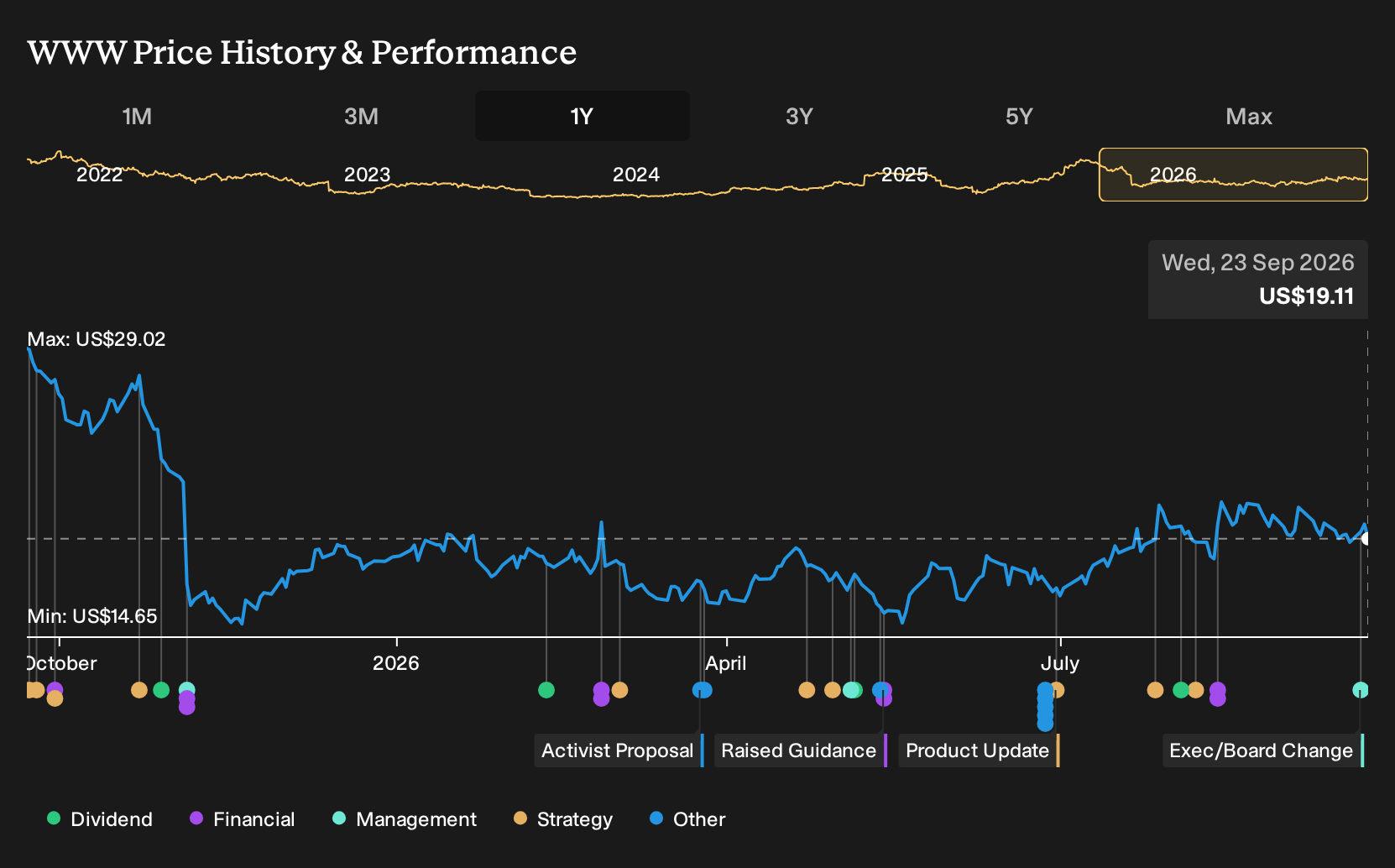Toggle the Other legend filter
Image resolution: width=1395 pixels, height=868 pixels.
687,819
